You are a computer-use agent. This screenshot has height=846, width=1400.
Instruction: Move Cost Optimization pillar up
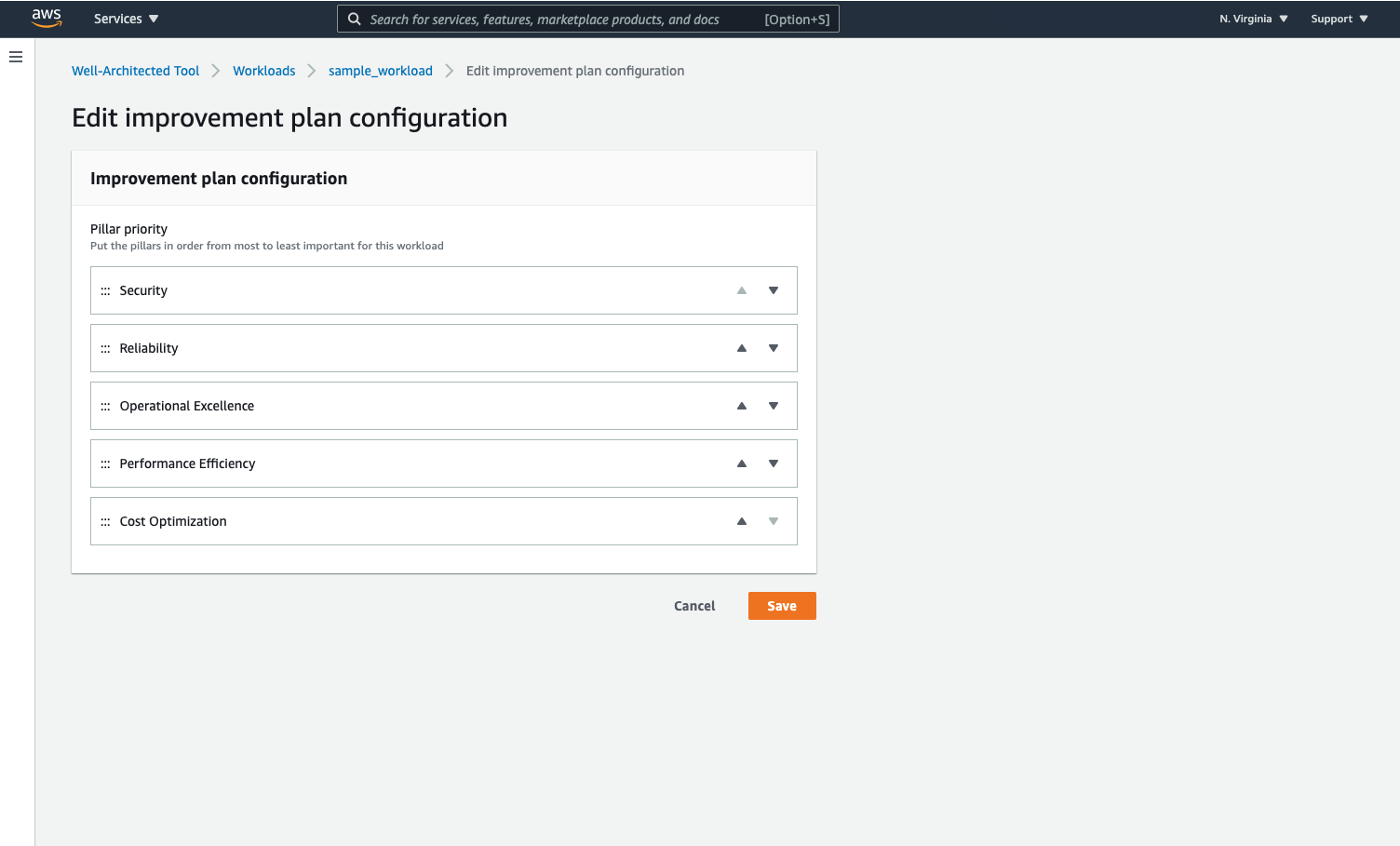[x=742, y=521]
